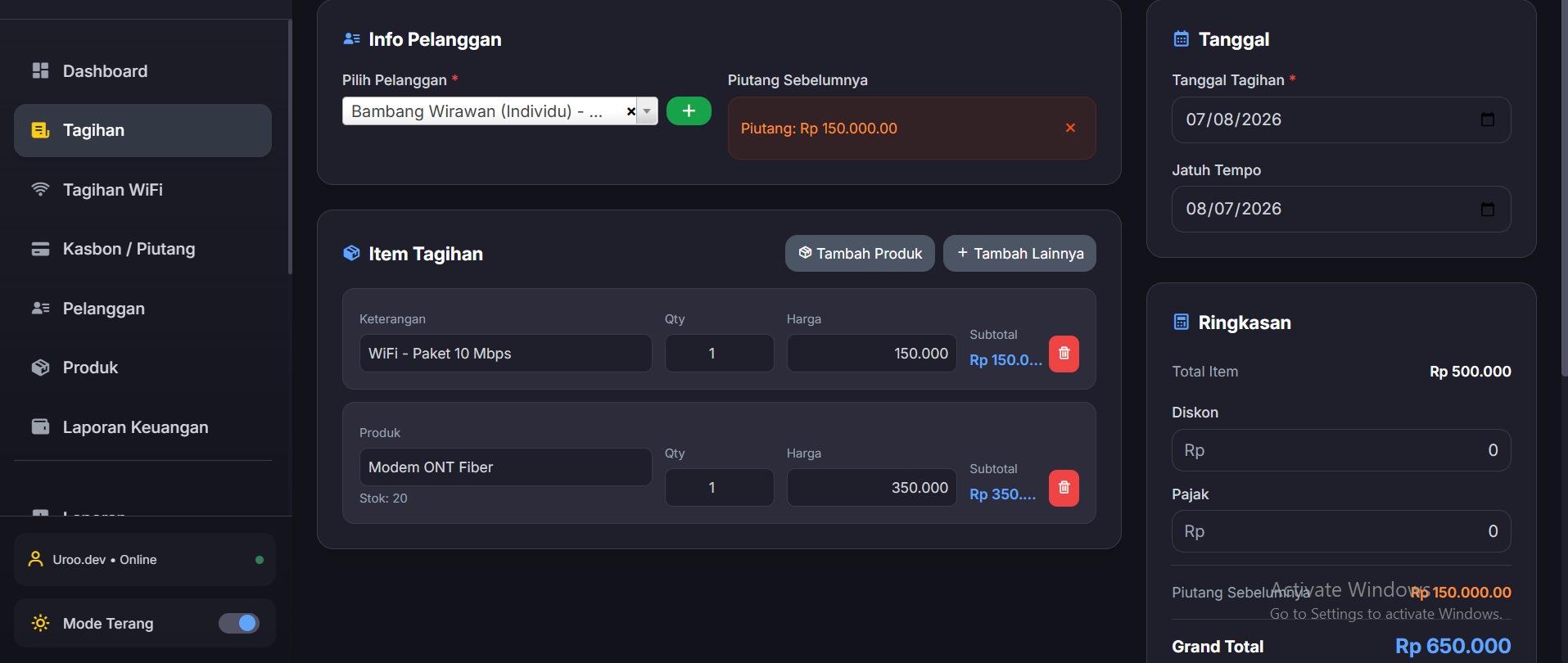The image size is (1568, 663).
Task: Clear the selected customer Bambang Wirawan
Action: point(630,111)
